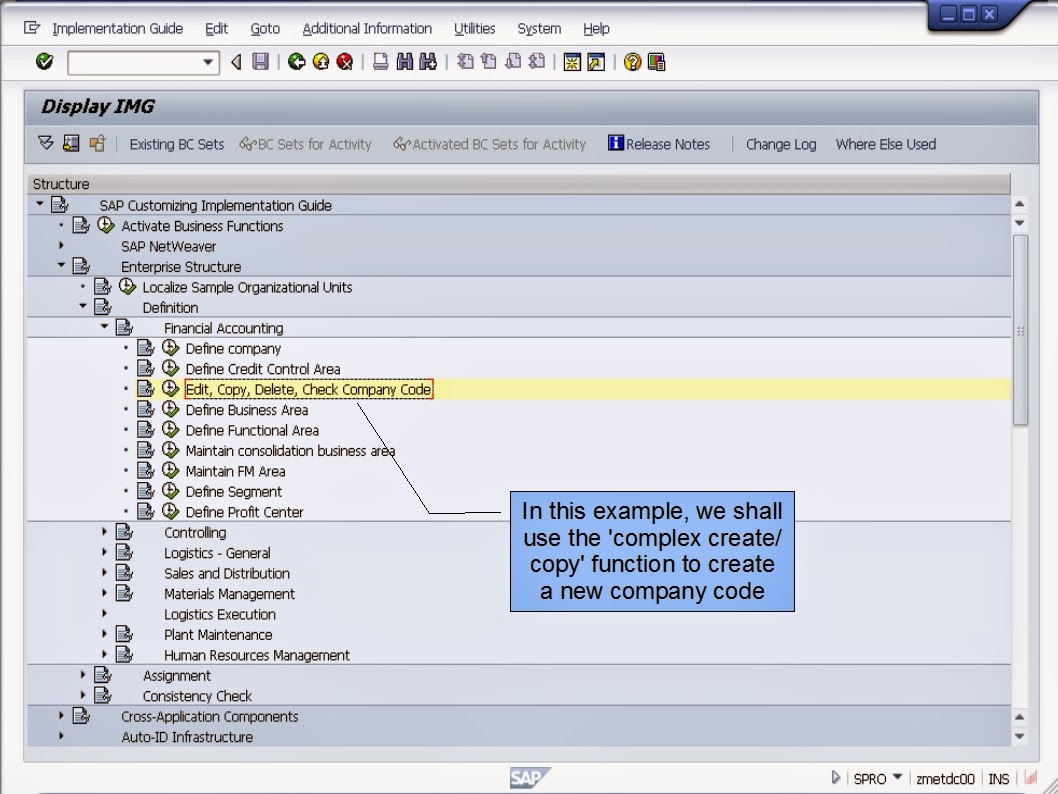1058x794 pixels.
Task: Click the Find binoculars icon
Action: click(x=405, y=62)
